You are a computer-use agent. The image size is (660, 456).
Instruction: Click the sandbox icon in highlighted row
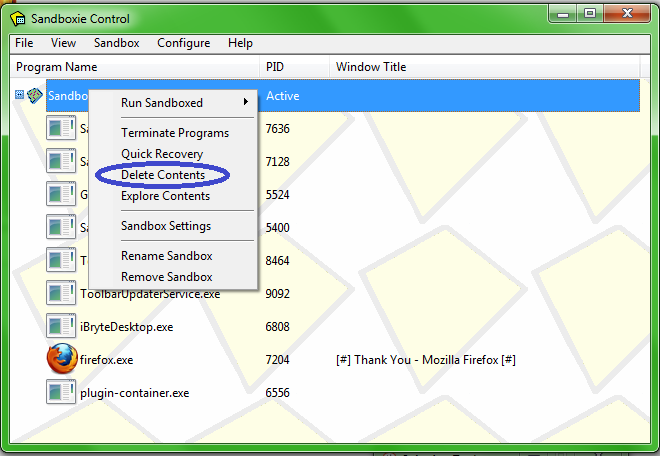tap(35, 96)
